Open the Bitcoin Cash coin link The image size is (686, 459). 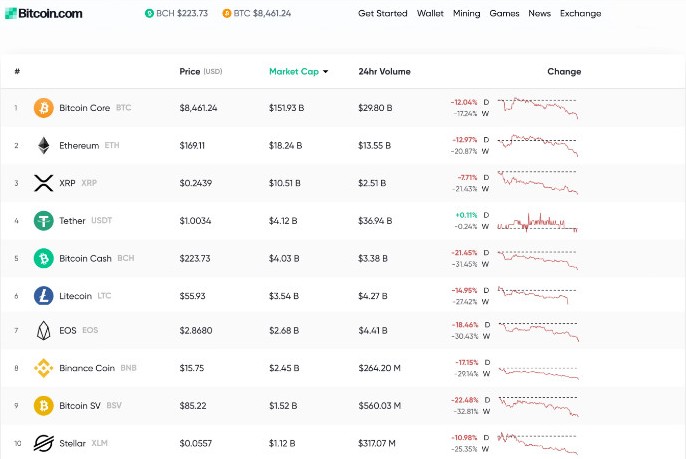[85, 258]
